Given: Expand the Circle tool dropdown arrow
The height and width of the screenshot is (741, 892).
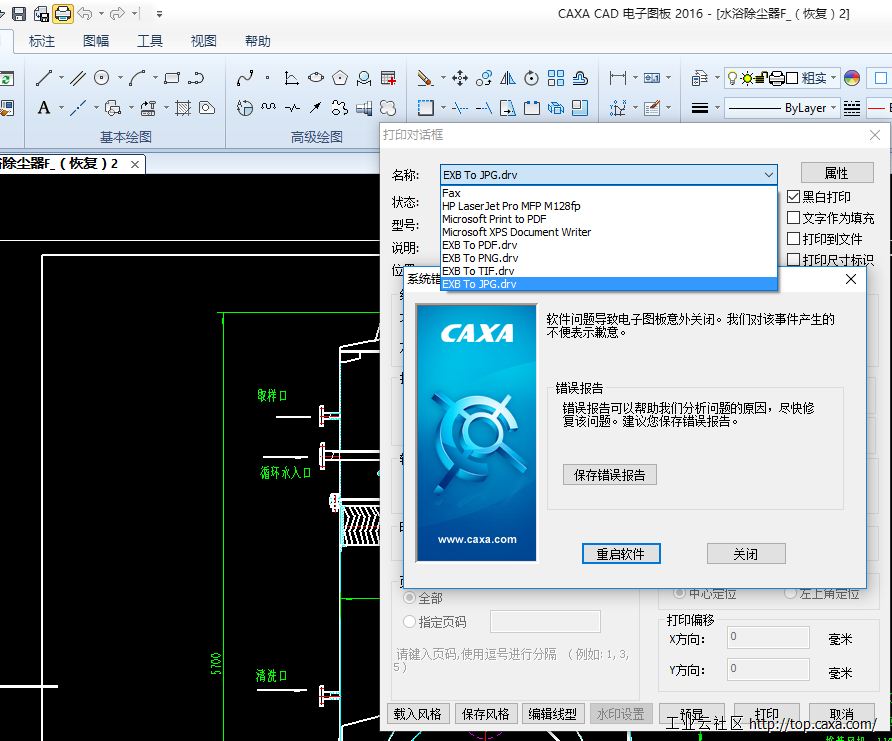Looking at the screenshot, I should tap(120, 78).
